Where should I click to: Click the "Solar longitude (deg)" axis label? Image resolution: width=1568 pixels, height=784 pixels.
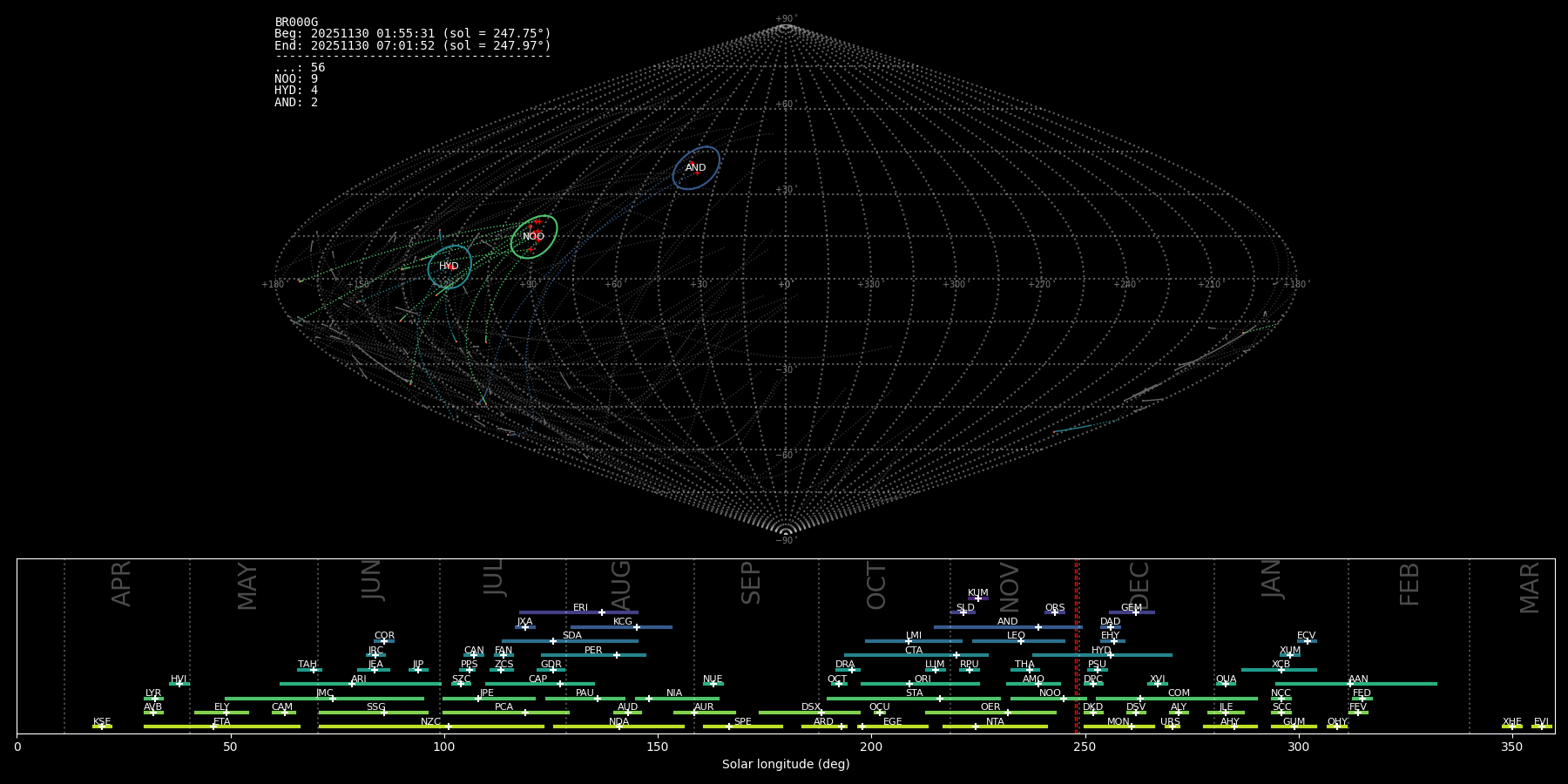pyautogui.click(x=785, y=765)
